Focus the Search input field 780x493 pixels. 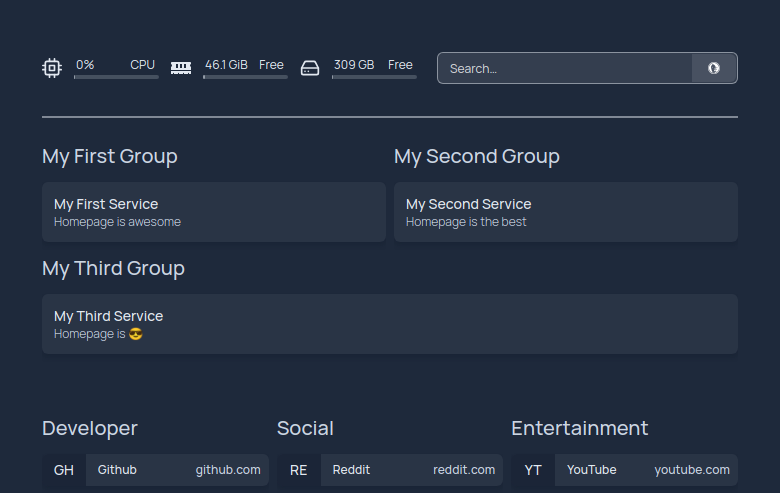[565, 68]
